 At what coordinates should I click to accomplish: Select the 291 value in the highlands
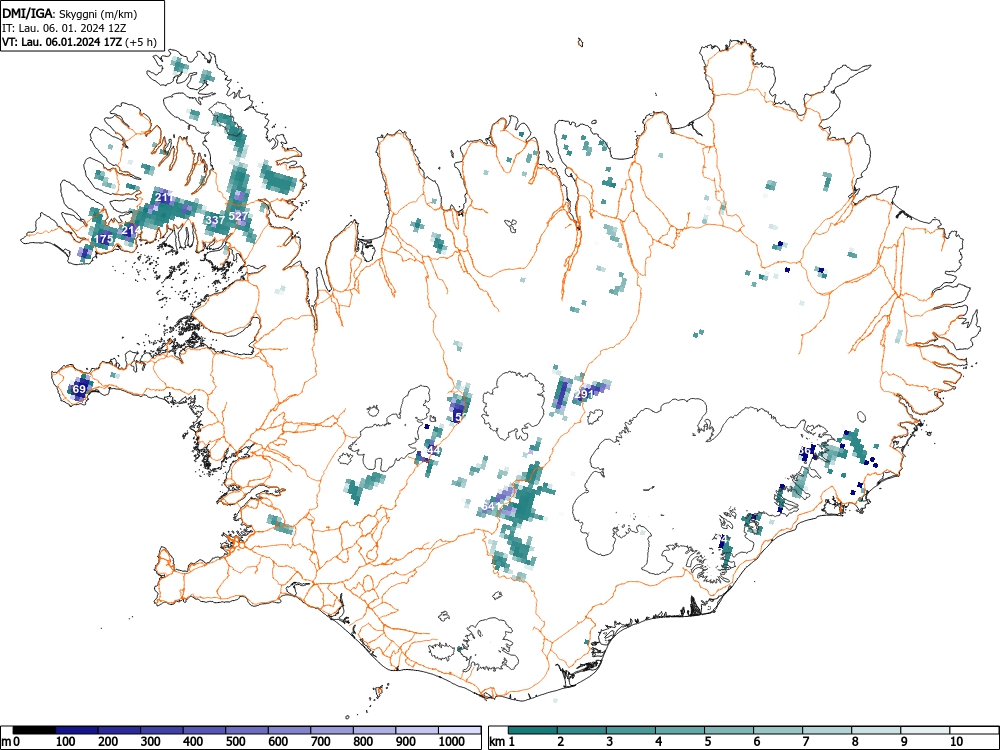pos(584,395)
